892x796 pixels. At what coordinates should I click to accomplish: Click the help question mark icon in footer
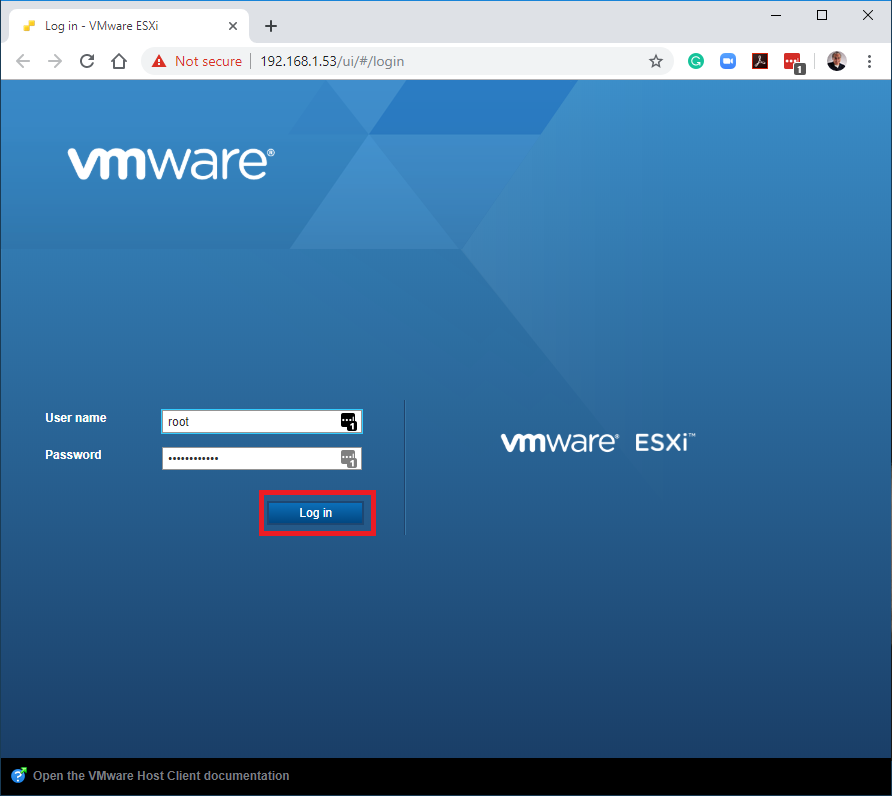click(x=19, y=776)
